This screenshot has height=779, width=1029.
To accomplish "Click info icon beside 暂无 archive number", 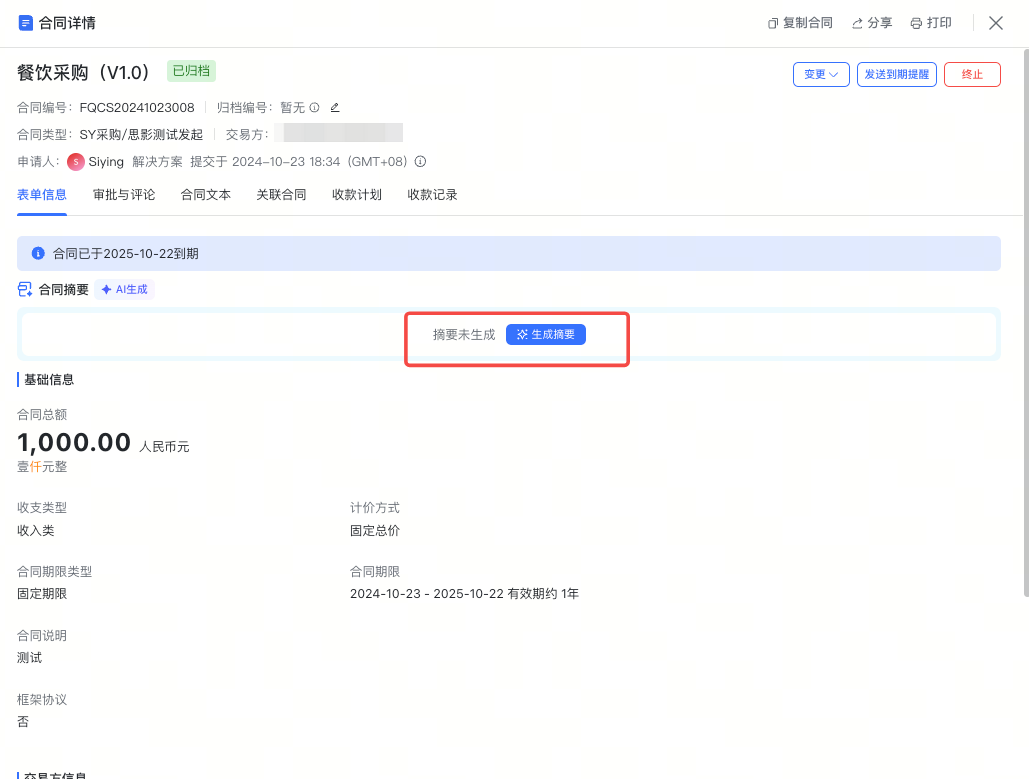I will point(314,107).
